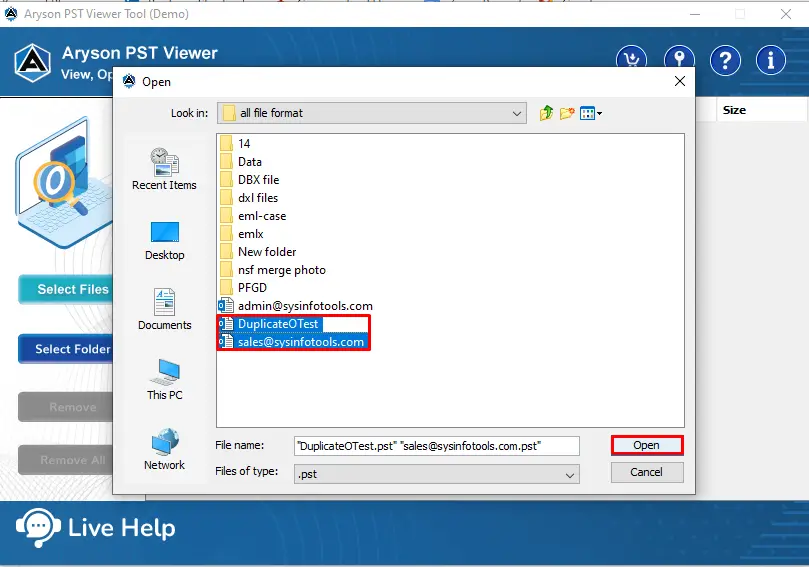Select the DBX file folder
Viewport: 809px width, 567px height.
click(x=249, y=180)
